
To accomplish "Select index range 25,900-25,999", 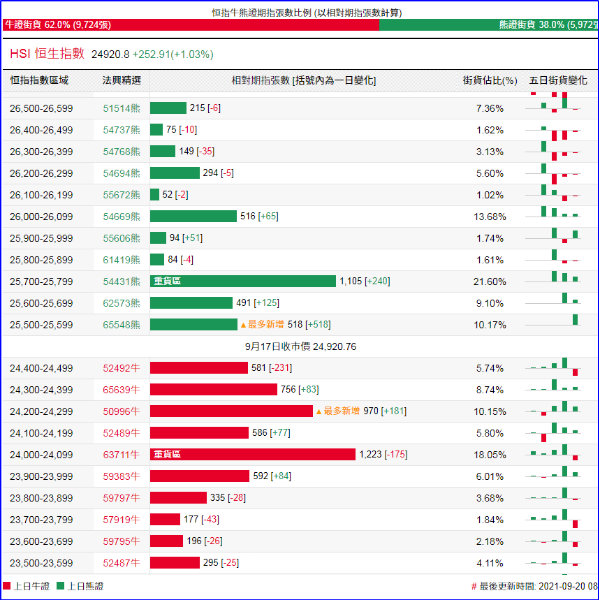I will [41, 238].
